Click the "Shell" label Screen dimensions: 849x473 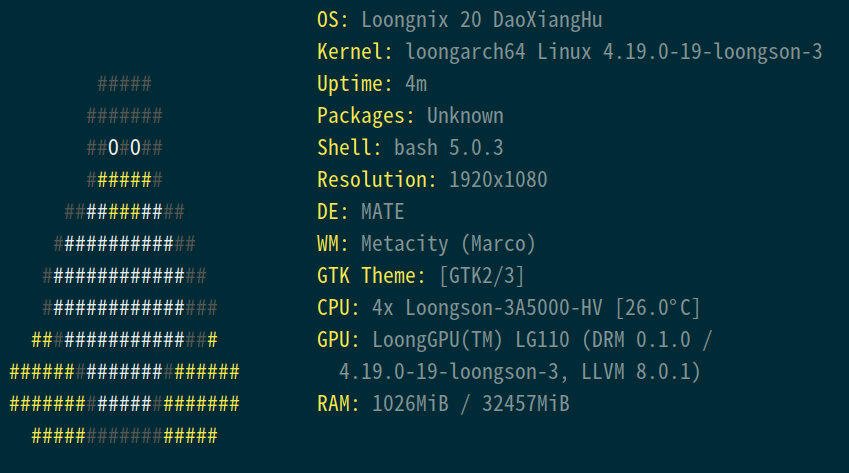pyautogui.click(x=344, y=148)
